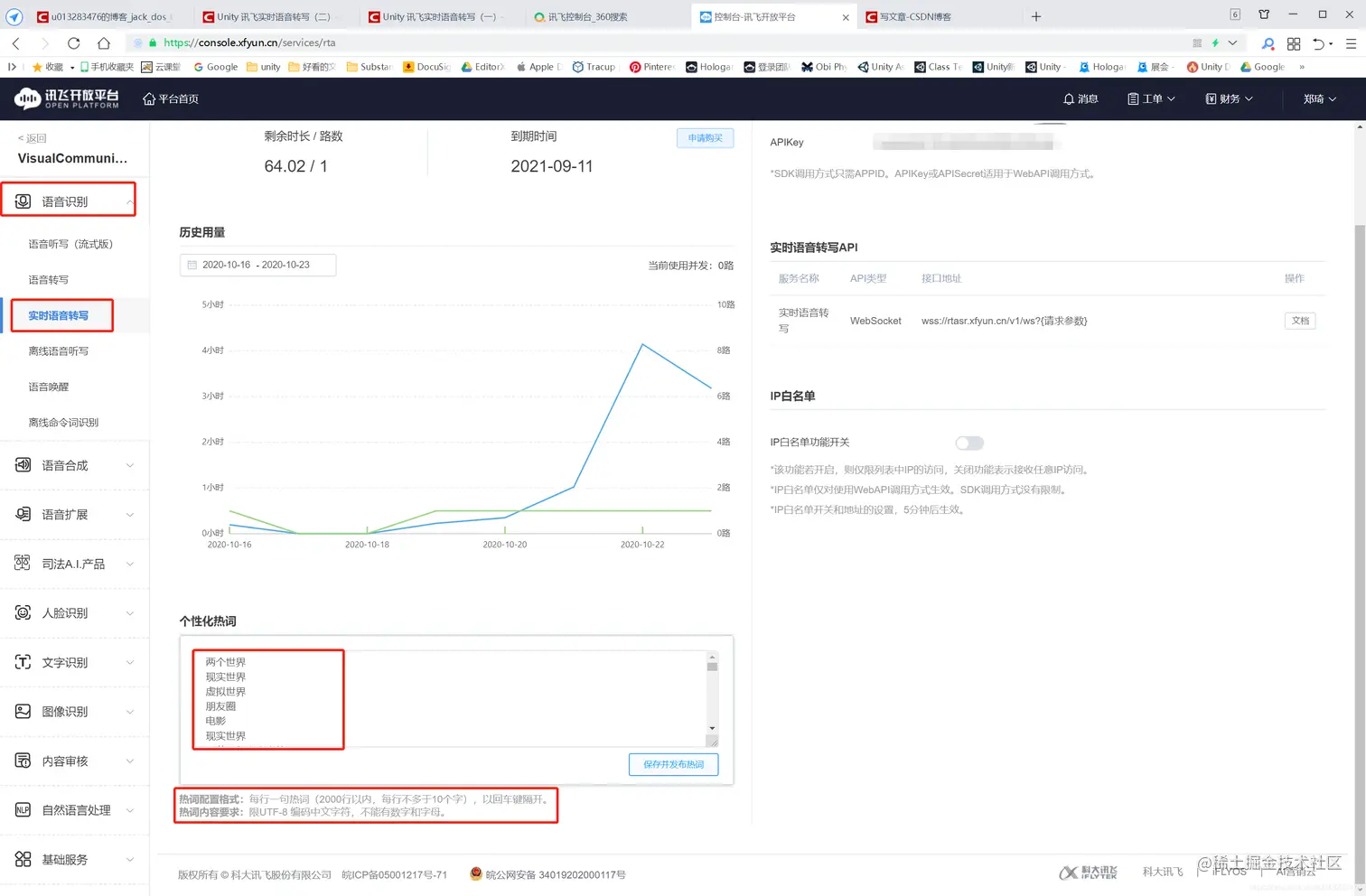Expand the 自然语言处理 section chevron
Image resolution: width=1366 pixels, height=896 pixels.
point(130,810)
